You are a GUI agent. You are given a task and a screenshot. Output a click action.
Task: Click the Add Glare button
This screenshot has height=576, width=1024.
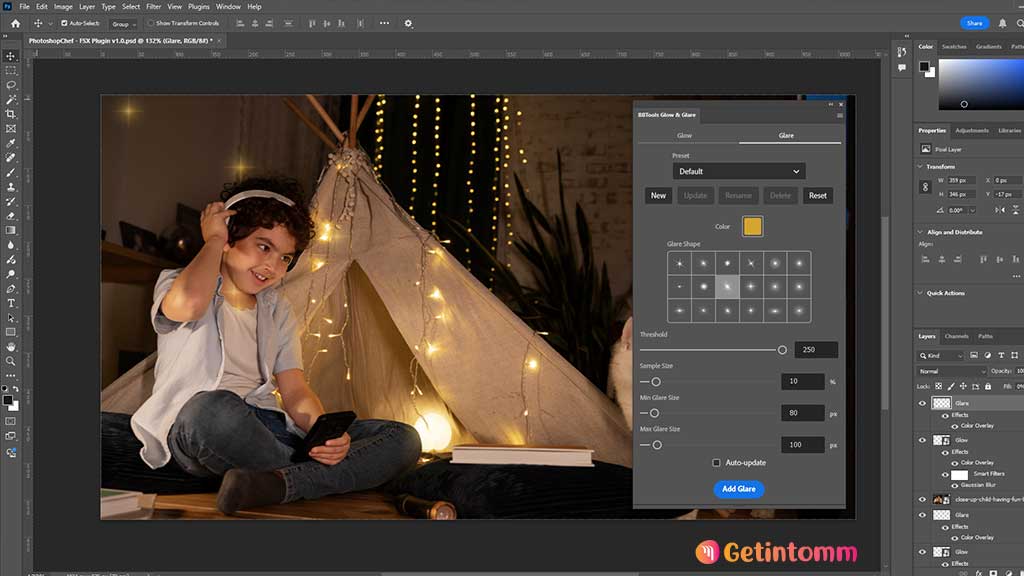(x=739, y=489)
